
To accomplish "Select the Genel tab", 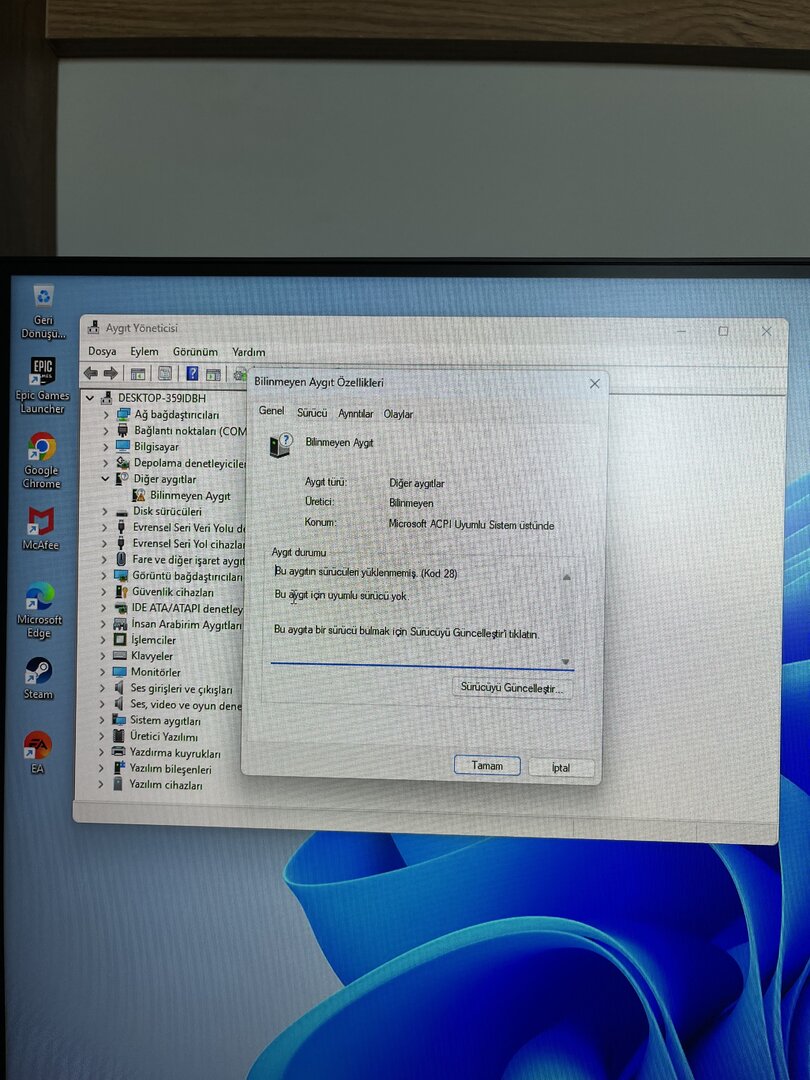I will tap(271, 411).
